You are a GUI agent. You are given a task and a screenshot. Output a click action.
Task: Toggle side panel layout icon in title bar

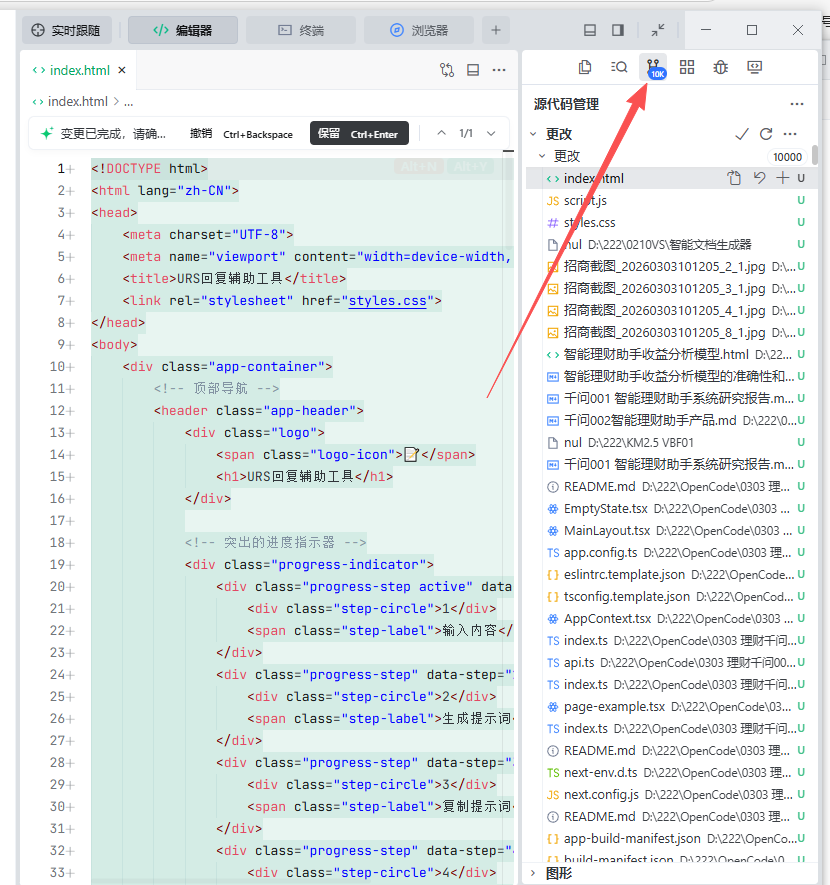tap(618, 30)
